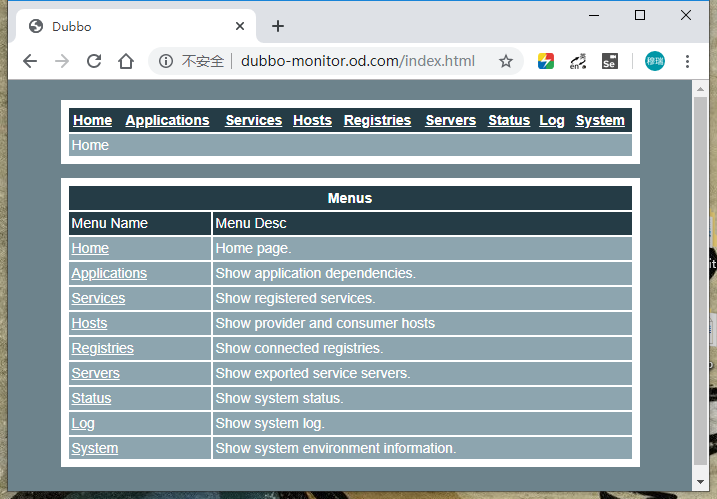Click the 'Home' breadcrumb text below navigation
Screen dimensions: 717x499
90,145
